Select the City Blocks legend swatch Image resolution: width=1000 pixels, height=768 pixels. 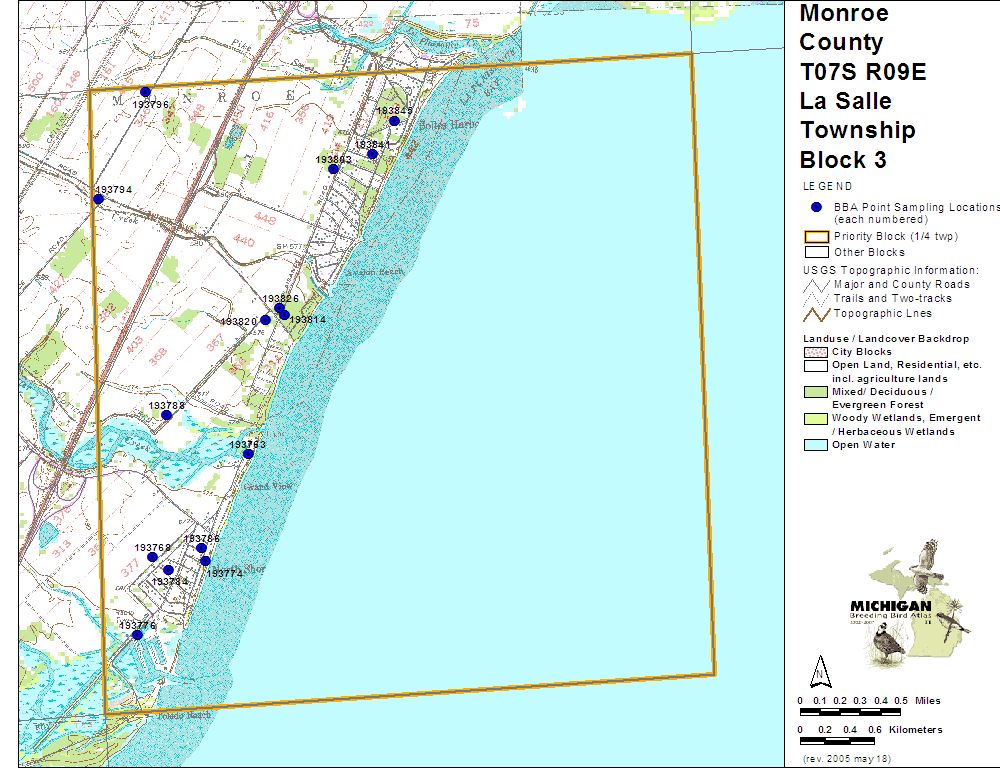coord(814,352)
